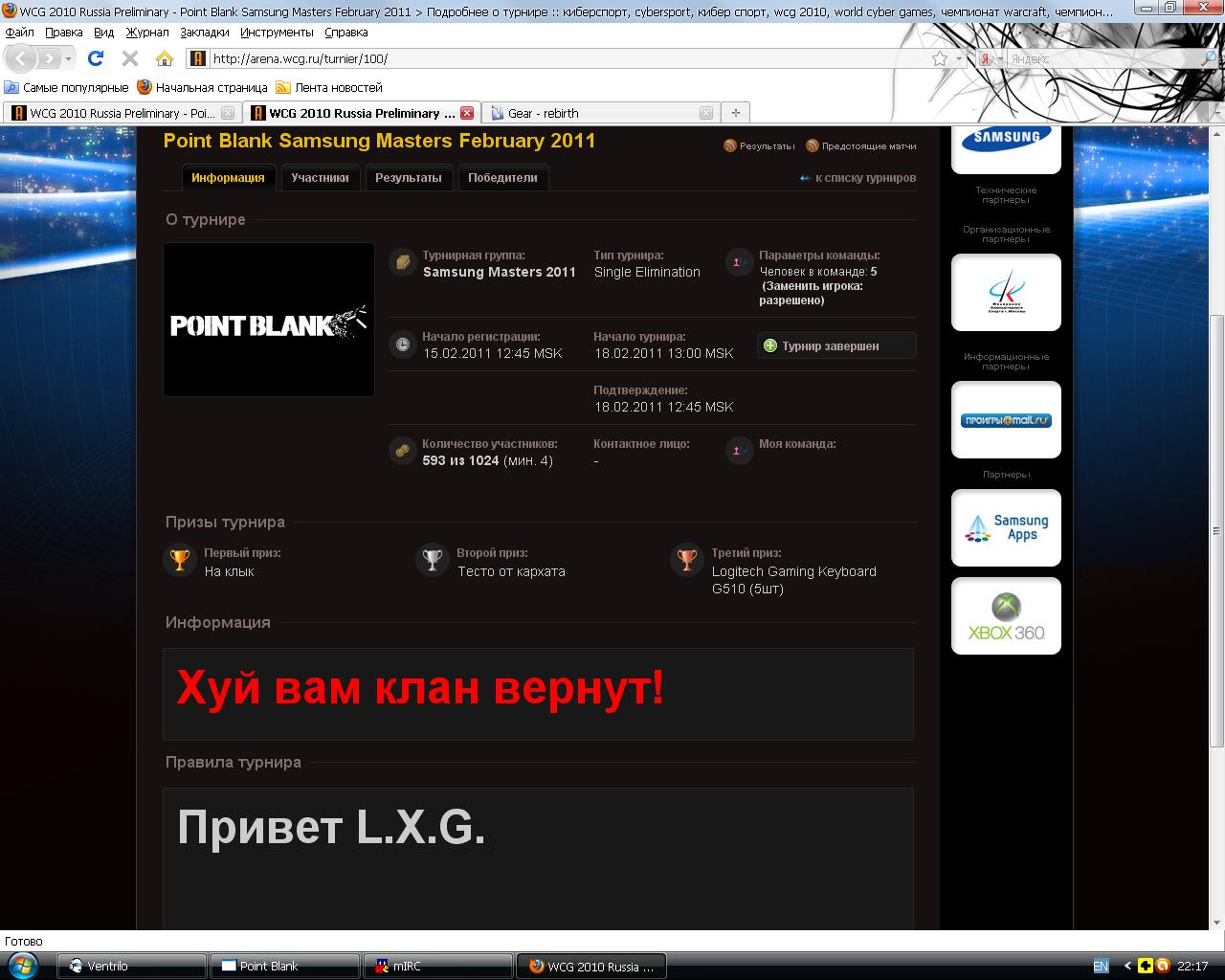Viewport: 1225px width, 980px height.
Task: Stop loading the page
Action: click(x=130, y=58)
